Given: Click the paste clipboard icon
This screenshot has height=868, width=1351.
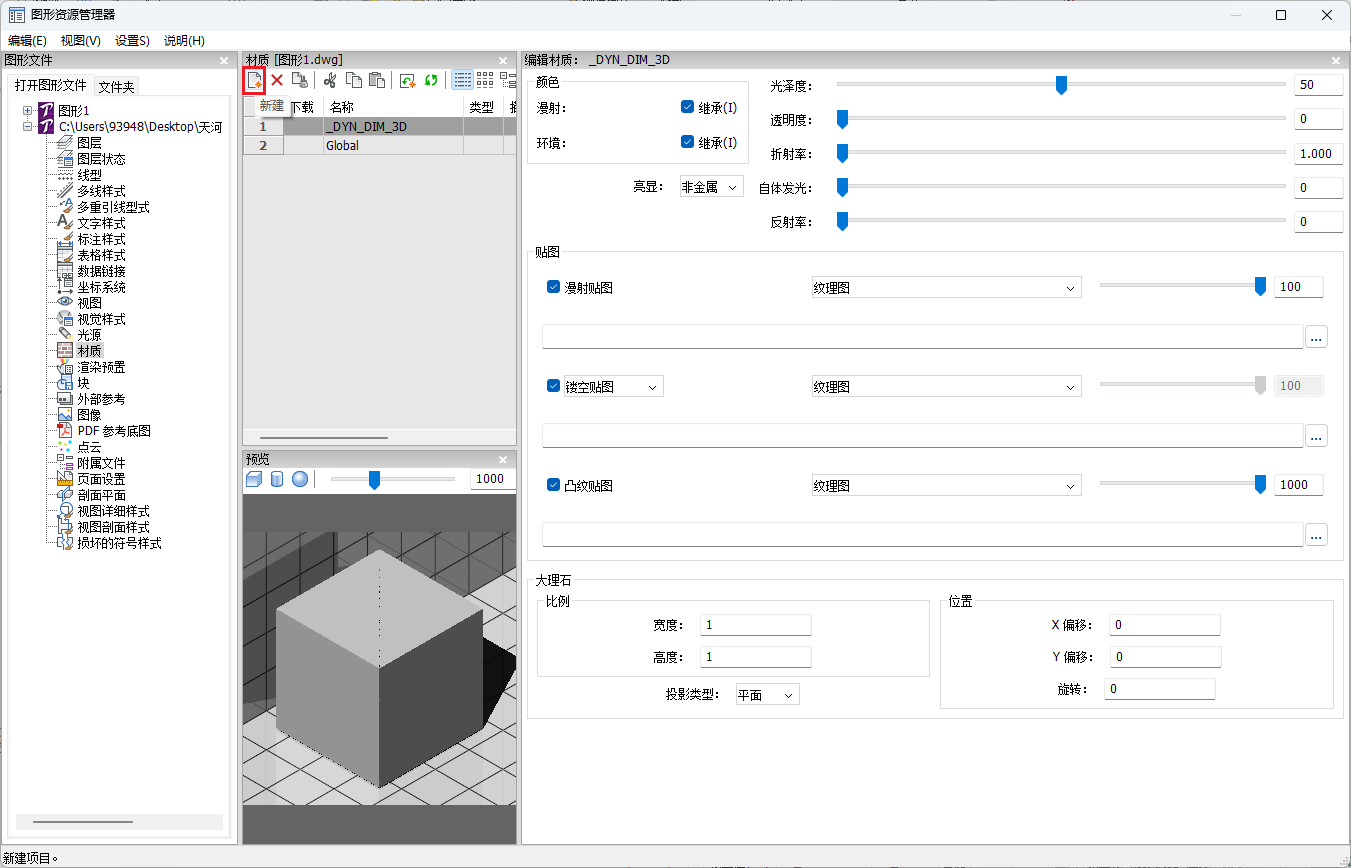Looking at the screenshot, I should [376, 80].
